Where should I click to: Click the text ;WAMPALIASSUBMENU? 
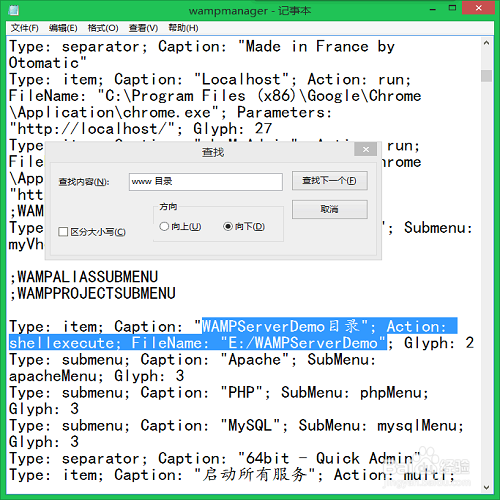point(84,277)
